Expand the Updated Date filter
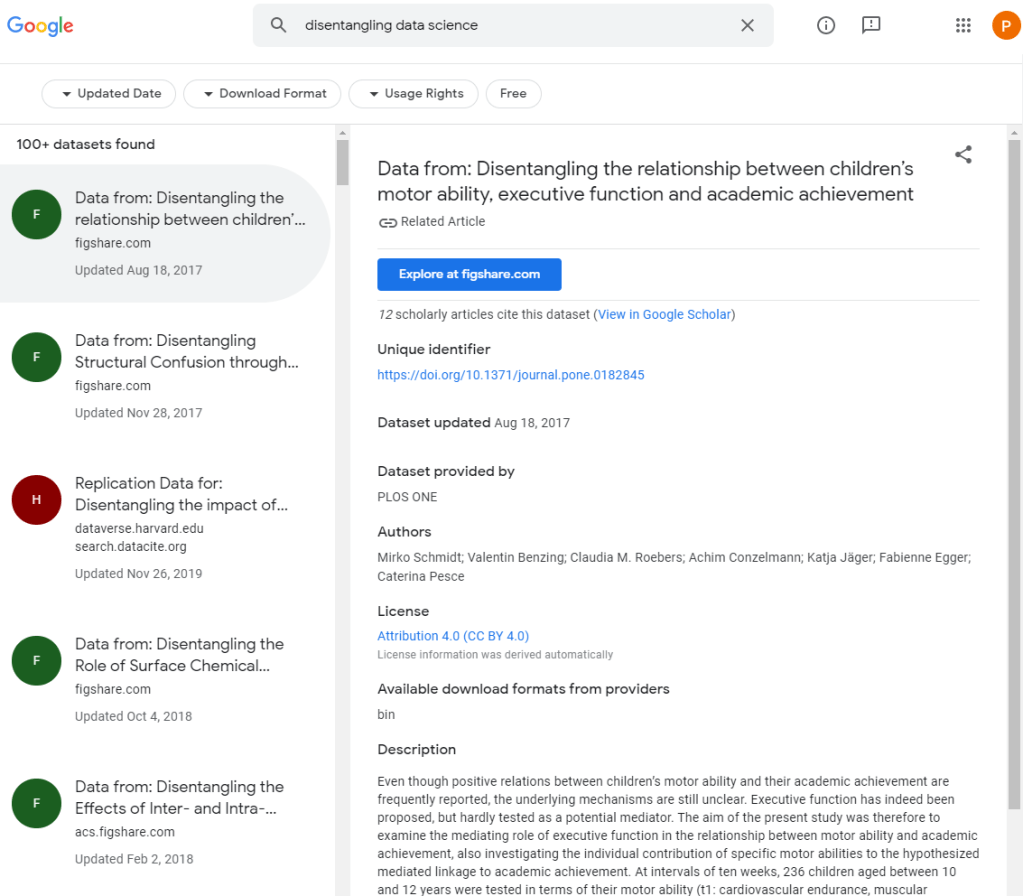Viewport: 1023px width, 896px height. pos(109,94)
